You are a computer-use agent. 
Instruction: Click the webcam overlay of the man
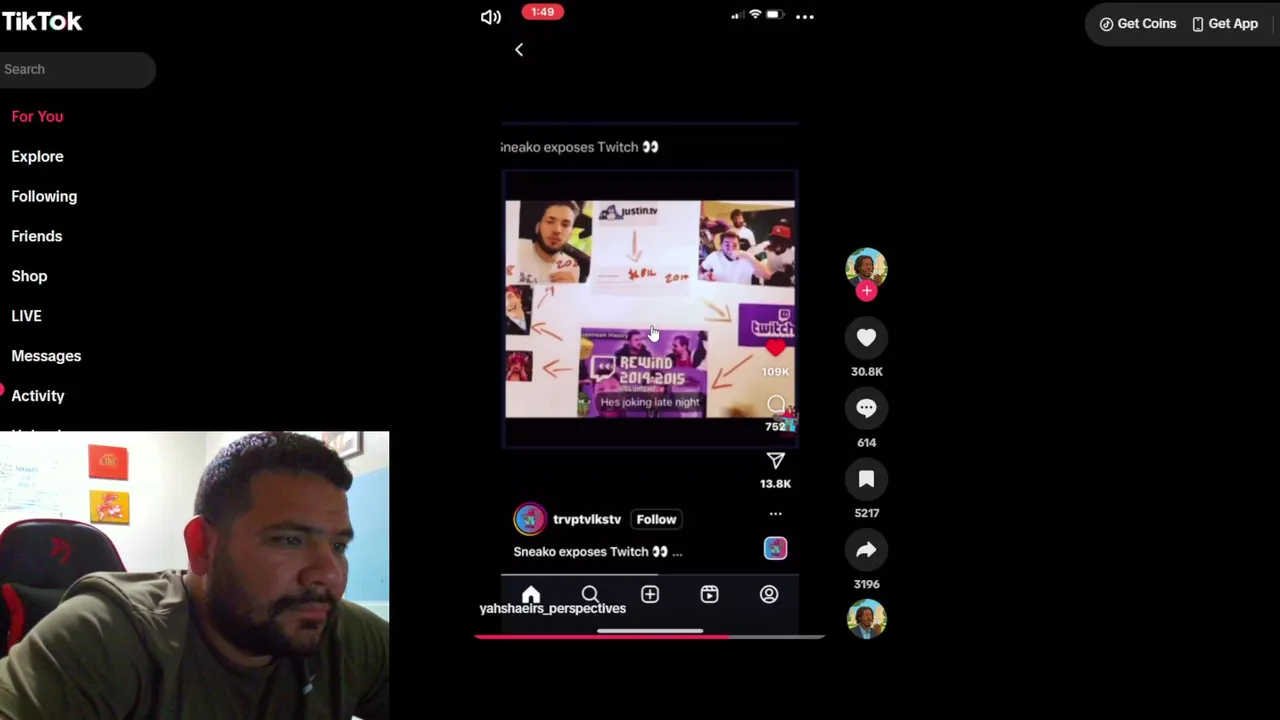[x=194, y=575]
